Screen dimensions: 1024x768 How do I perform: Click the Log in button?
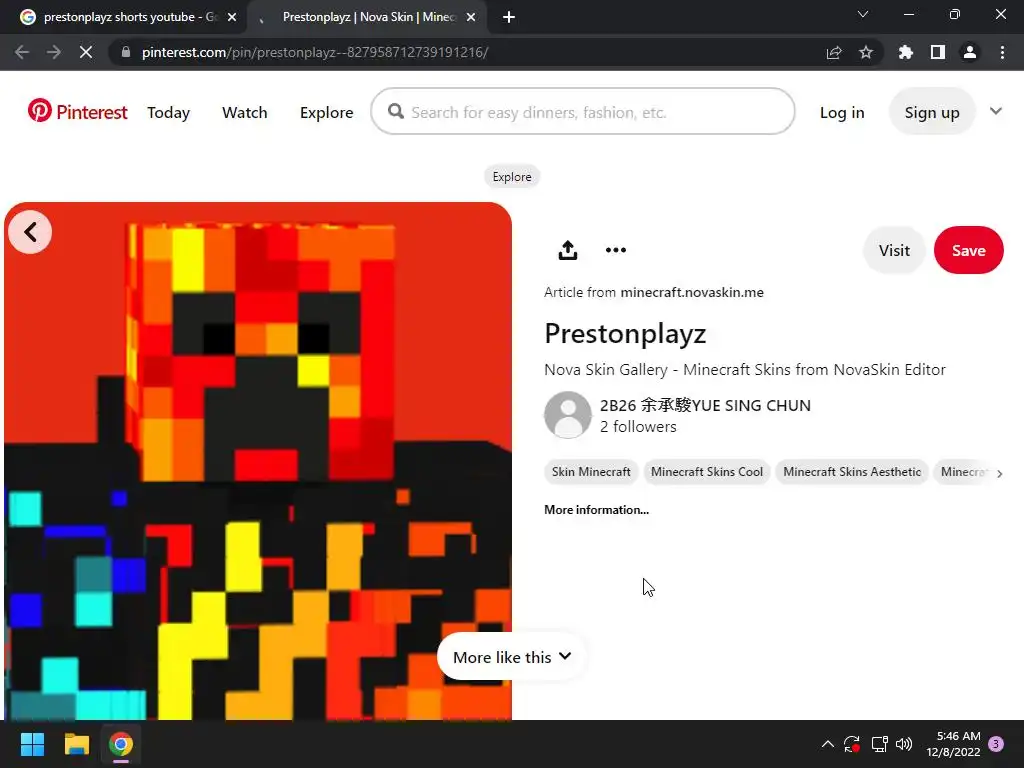point(842,112)
